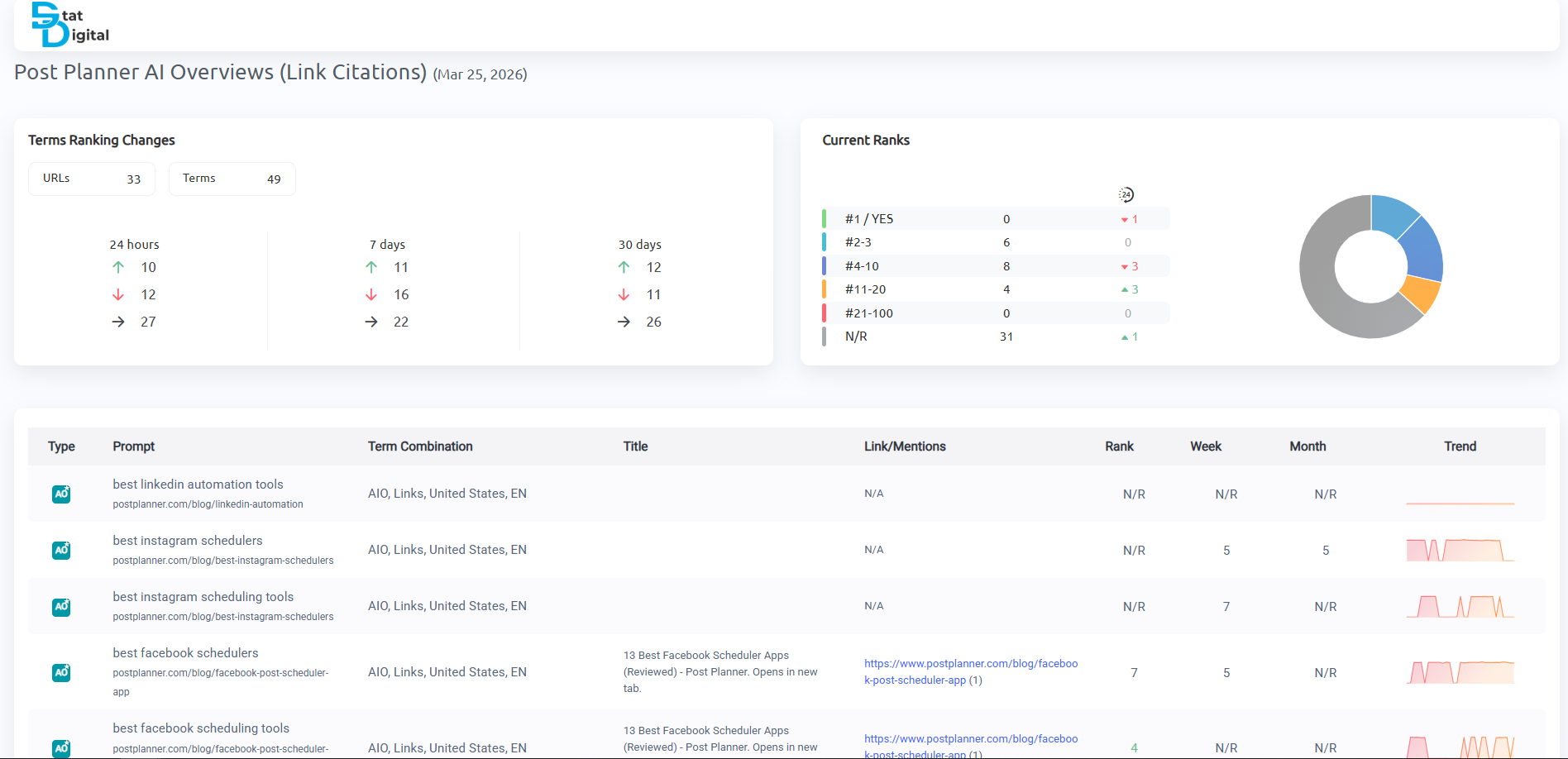Click the green Rank value 4
The height and width of the screenshot is (759, 1568).
1134,748
